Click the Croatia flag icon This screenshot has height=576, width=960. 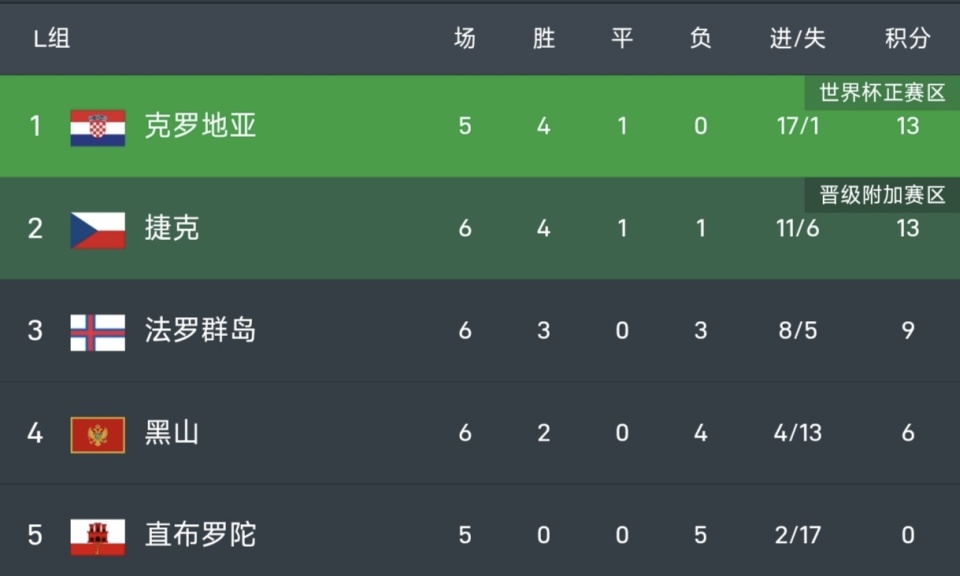[x=98, y=127]
